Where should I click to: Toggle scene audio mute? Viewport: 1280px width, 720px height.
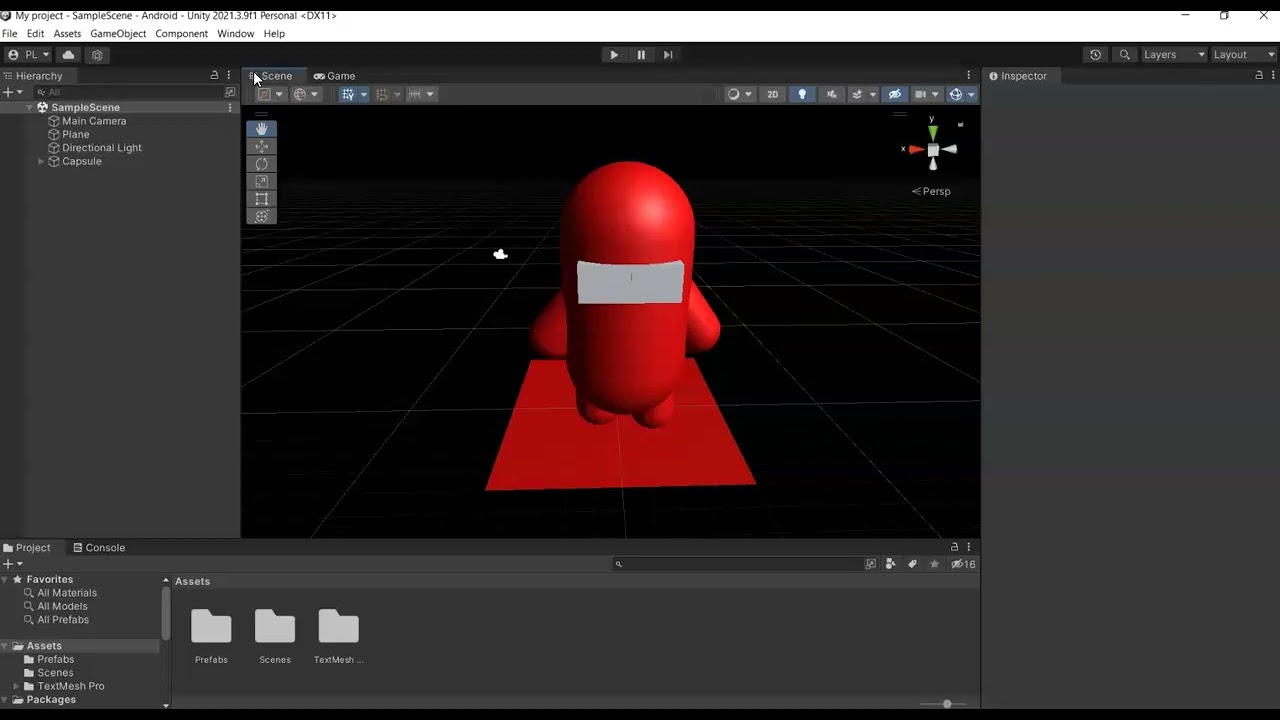(x=831, y=94)
